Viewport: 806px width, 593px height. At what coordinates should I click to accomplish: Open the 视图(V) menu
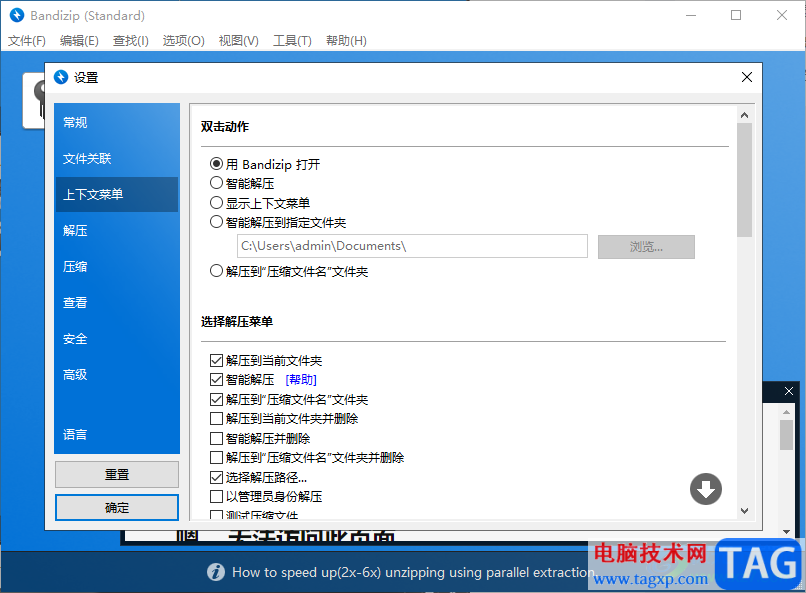(239, 41)
